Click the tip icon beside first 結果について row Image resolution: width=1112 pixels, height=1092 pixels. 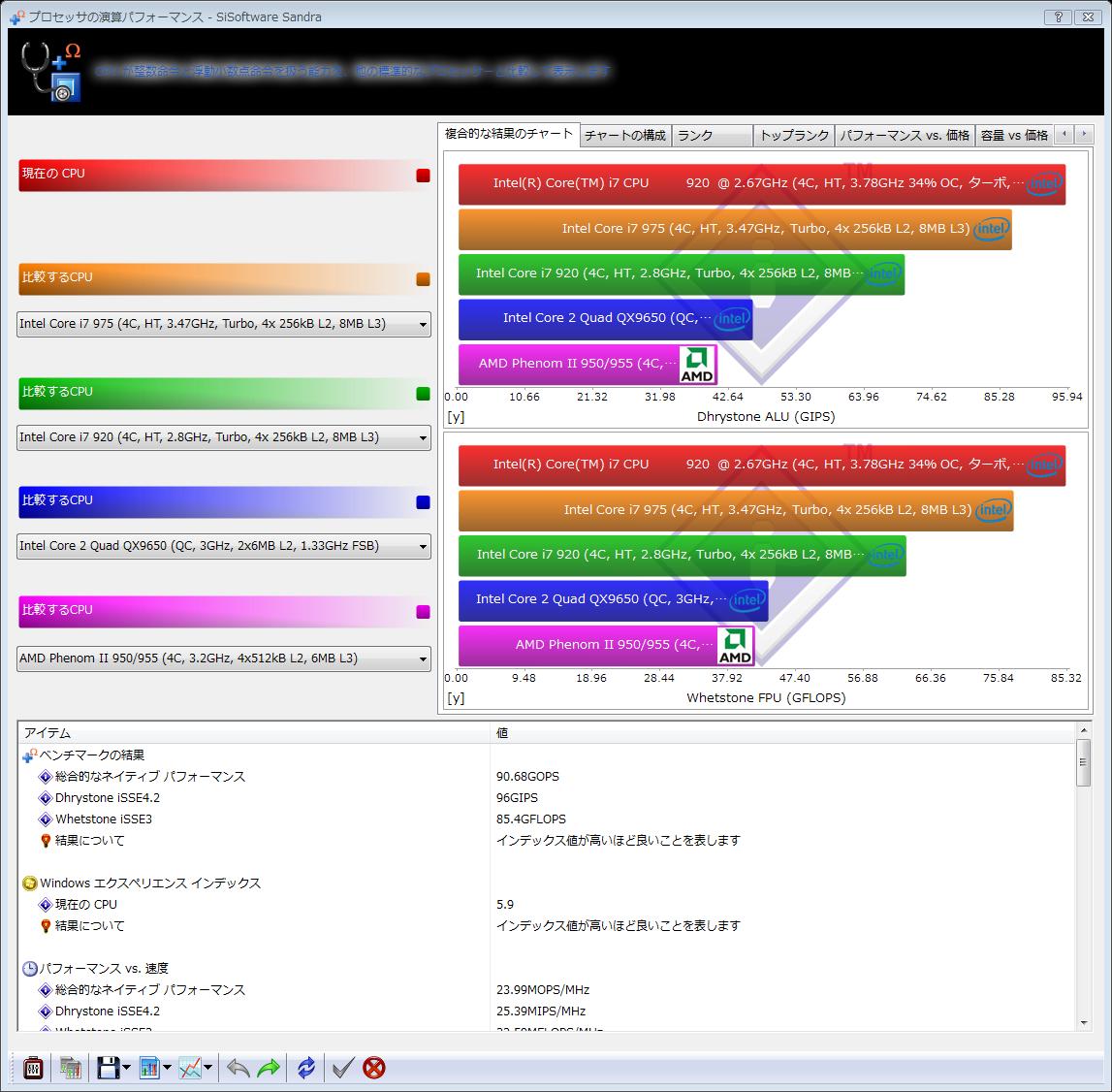click(46, 841)
